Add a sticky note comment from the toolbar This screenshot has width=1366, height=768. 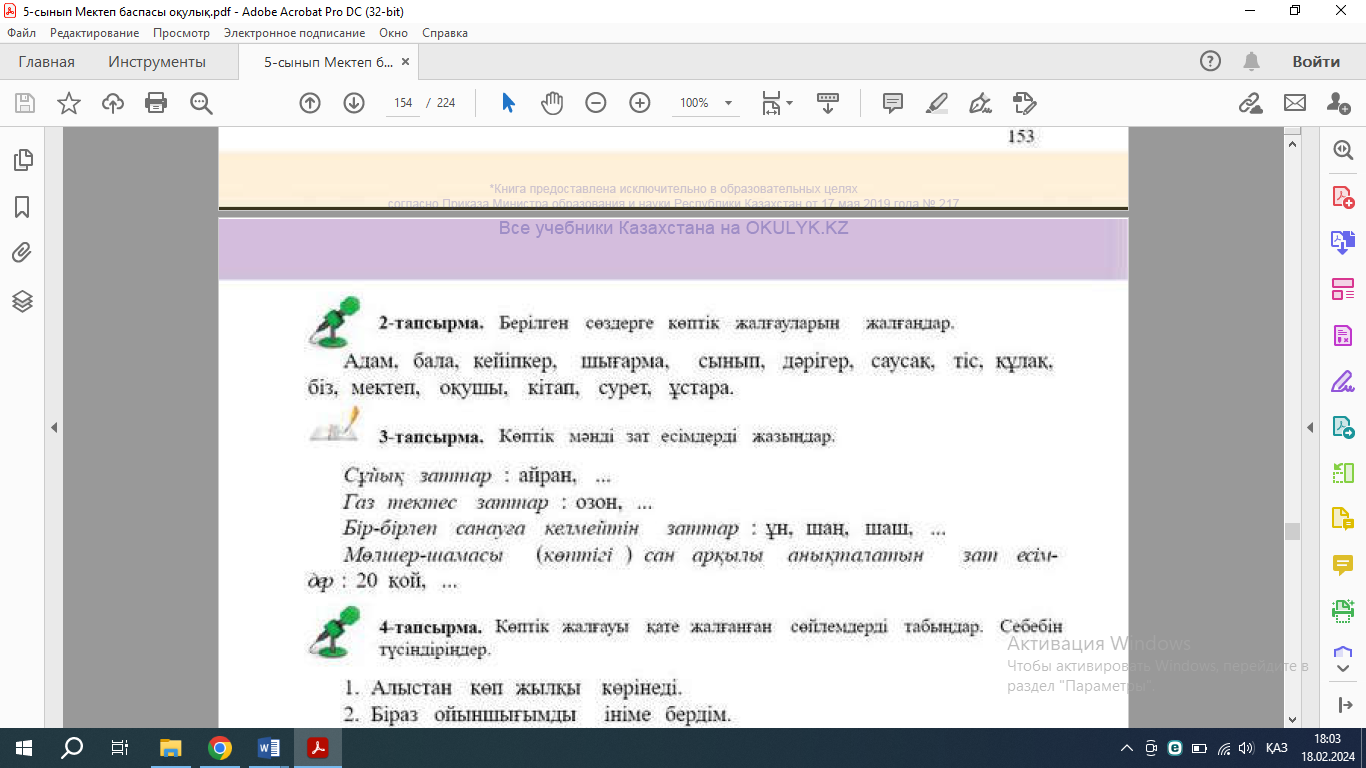(893, 103)
